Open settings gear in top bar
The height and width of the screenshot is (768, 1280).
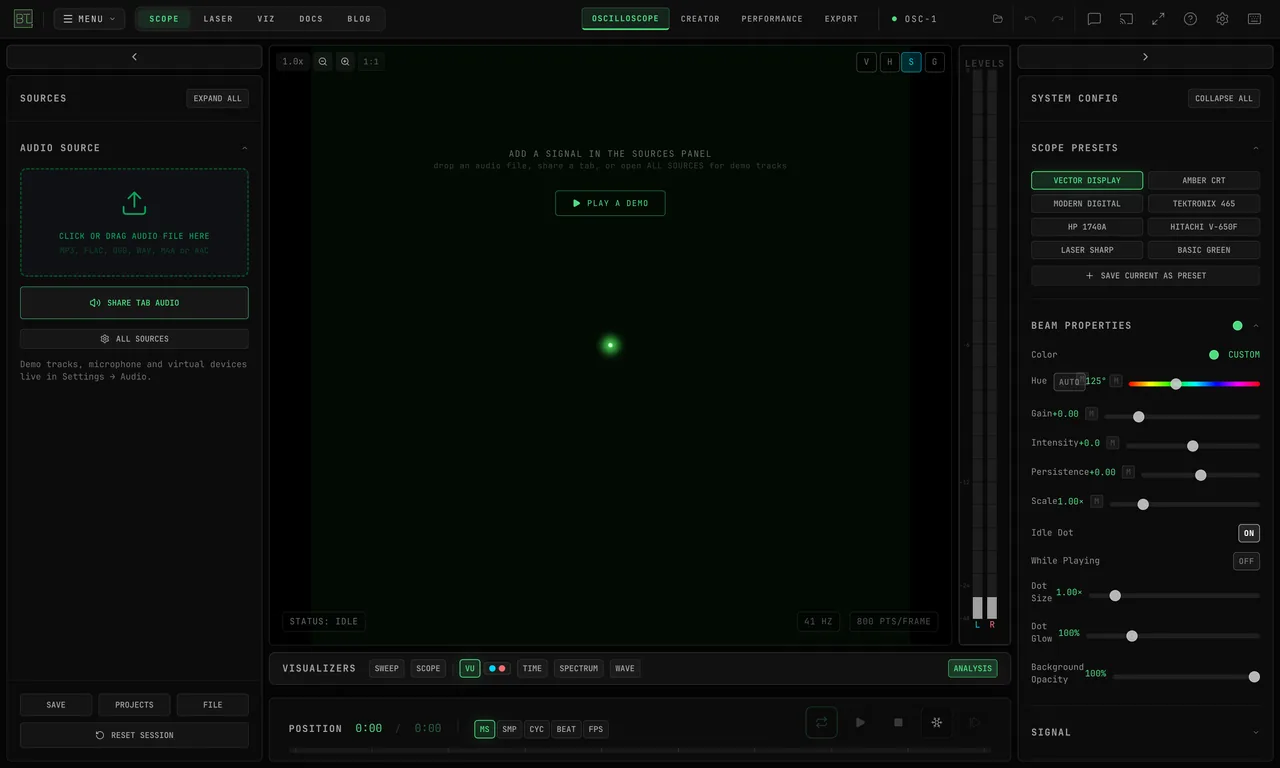(1222, 19)
